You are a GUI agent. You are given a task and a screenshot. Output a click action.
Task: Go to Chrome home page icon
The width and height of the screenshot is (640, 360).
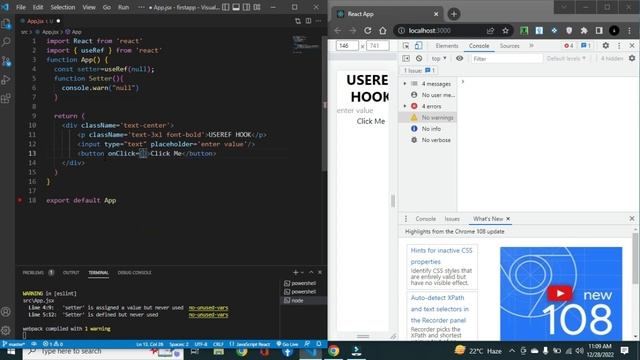pos(382,31)
